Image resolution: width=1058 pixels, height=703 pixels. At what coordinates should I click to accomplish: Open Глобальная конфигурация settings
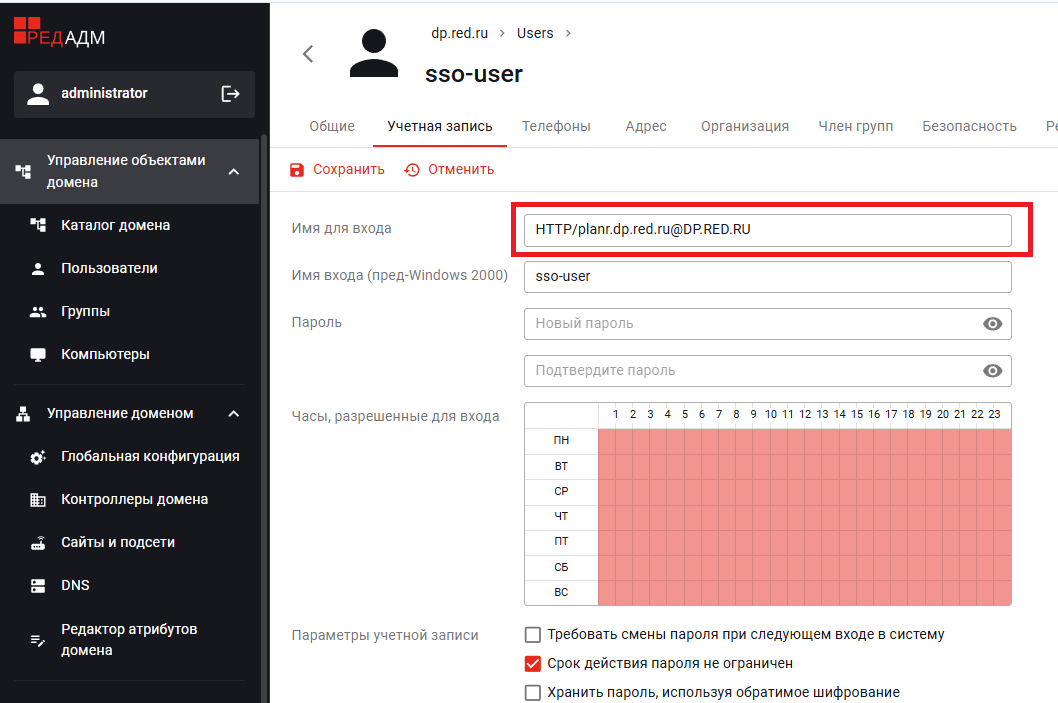click(x=150, y=457)
